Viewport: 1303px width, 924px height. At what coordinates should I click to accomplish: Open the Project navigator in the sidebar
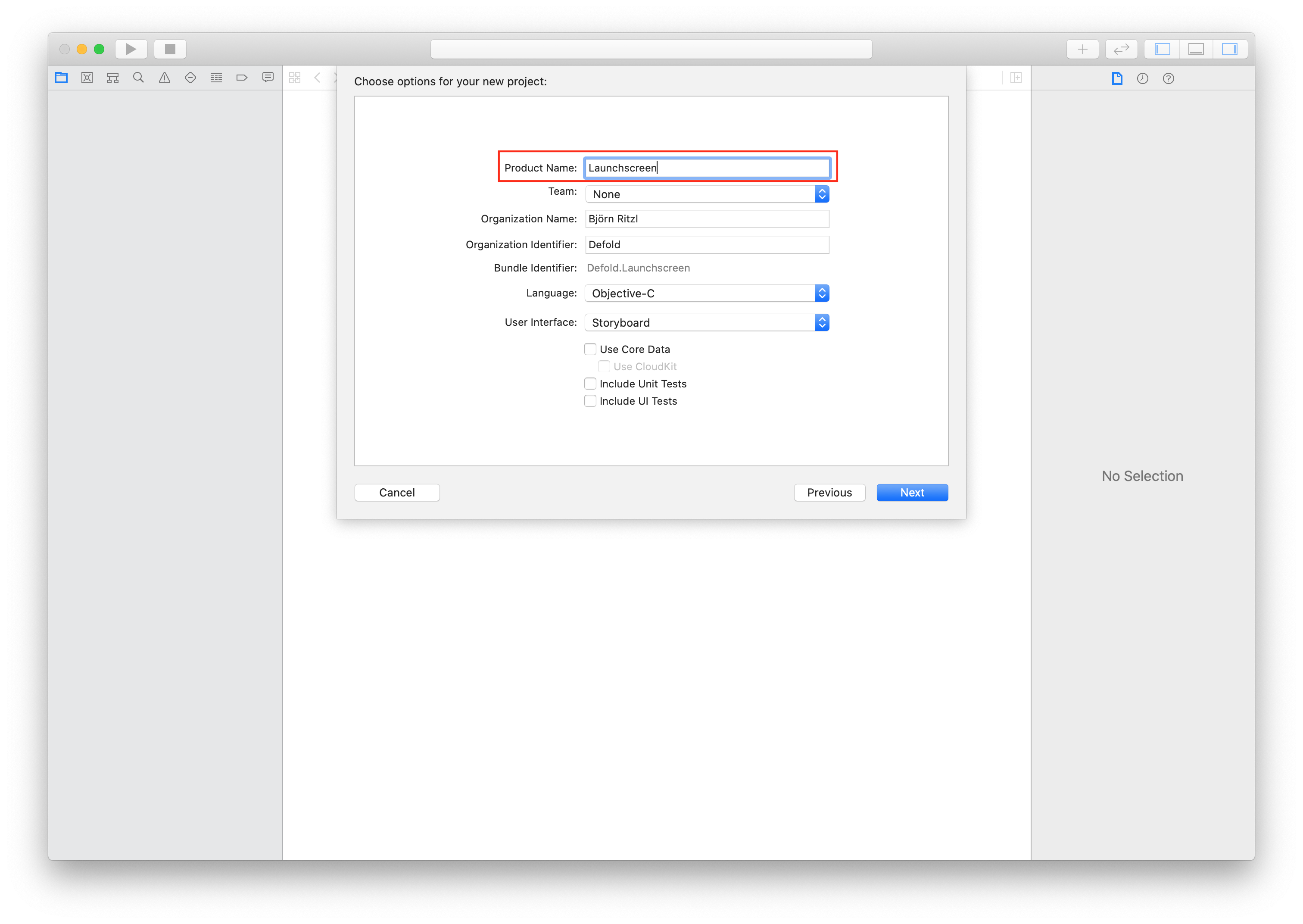pos(62,78)
